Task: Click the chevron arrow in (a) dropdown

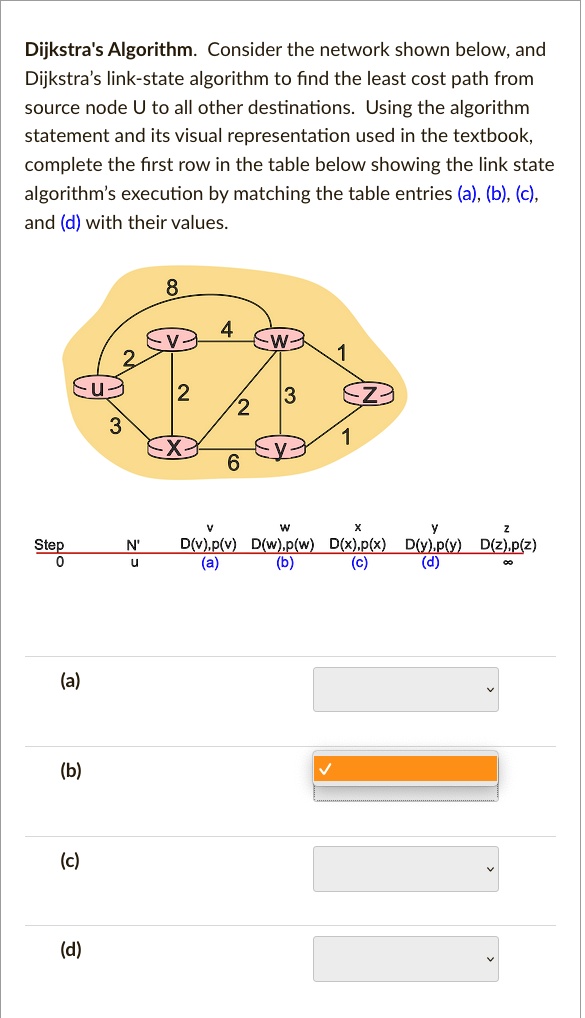Action: click(x=490, y=690)
